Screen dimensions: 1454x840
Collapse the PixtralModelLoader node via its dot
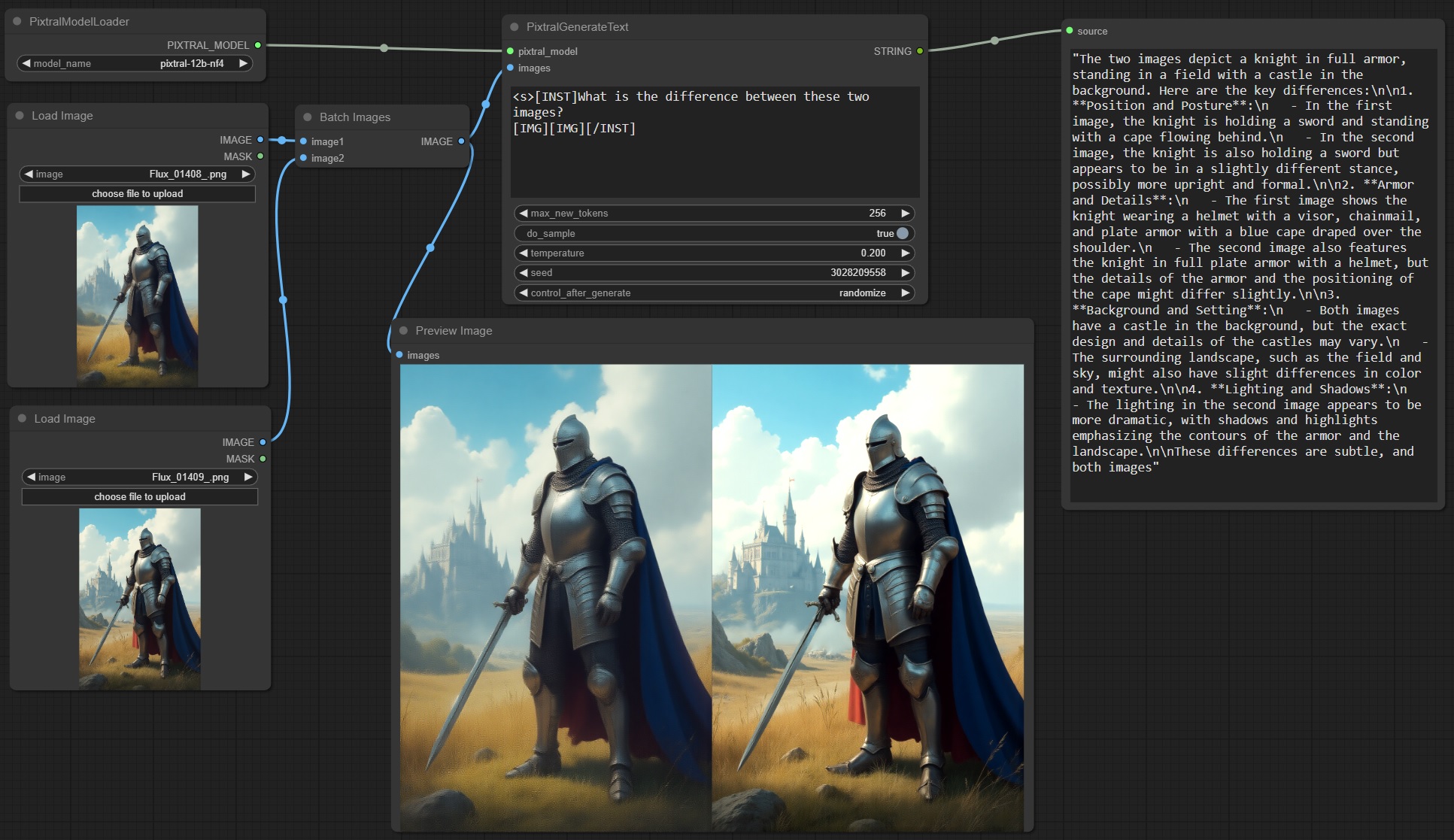tap(17, 22)
